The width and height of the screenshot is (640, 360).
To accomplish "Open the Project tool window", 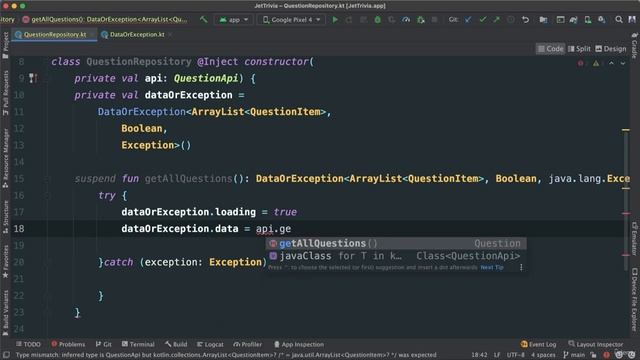I will 5,45.
